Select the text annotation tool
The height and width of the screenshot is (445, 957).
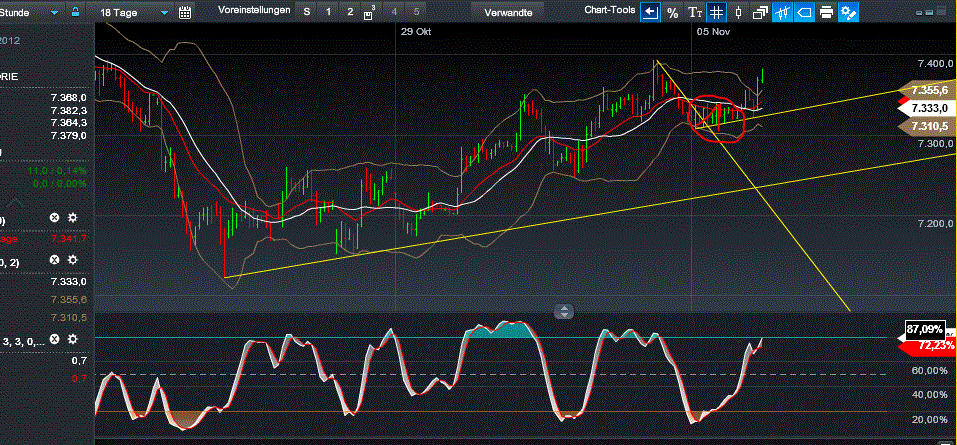tap(694, 13)
